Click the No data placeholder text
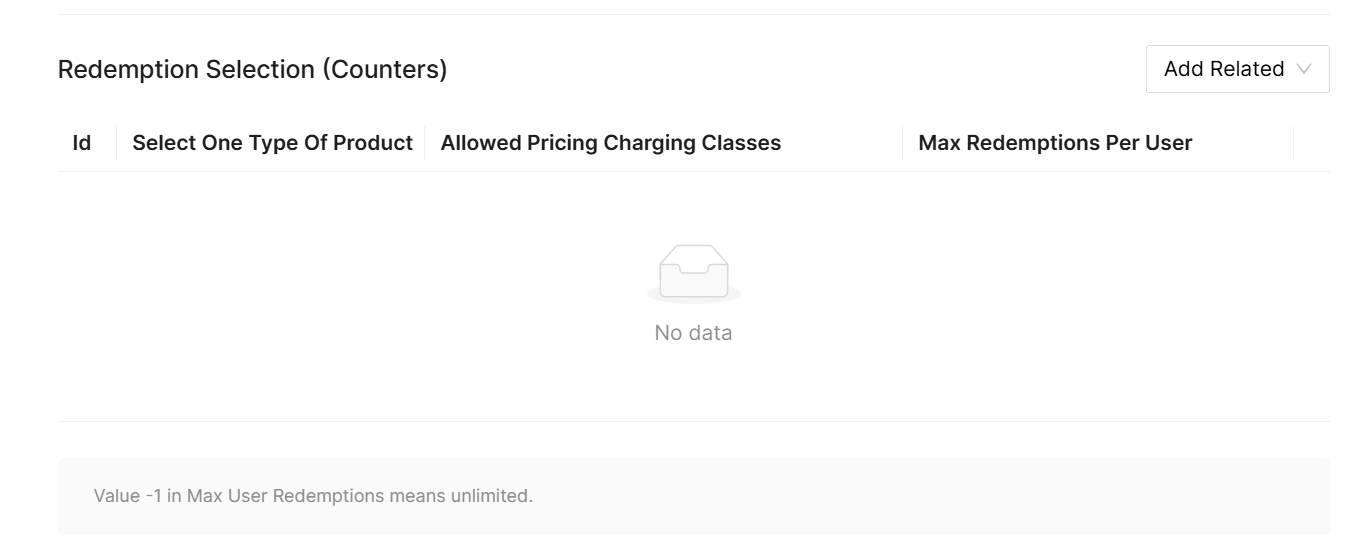This screenshot has height=559, width=1351. point(693,333)
